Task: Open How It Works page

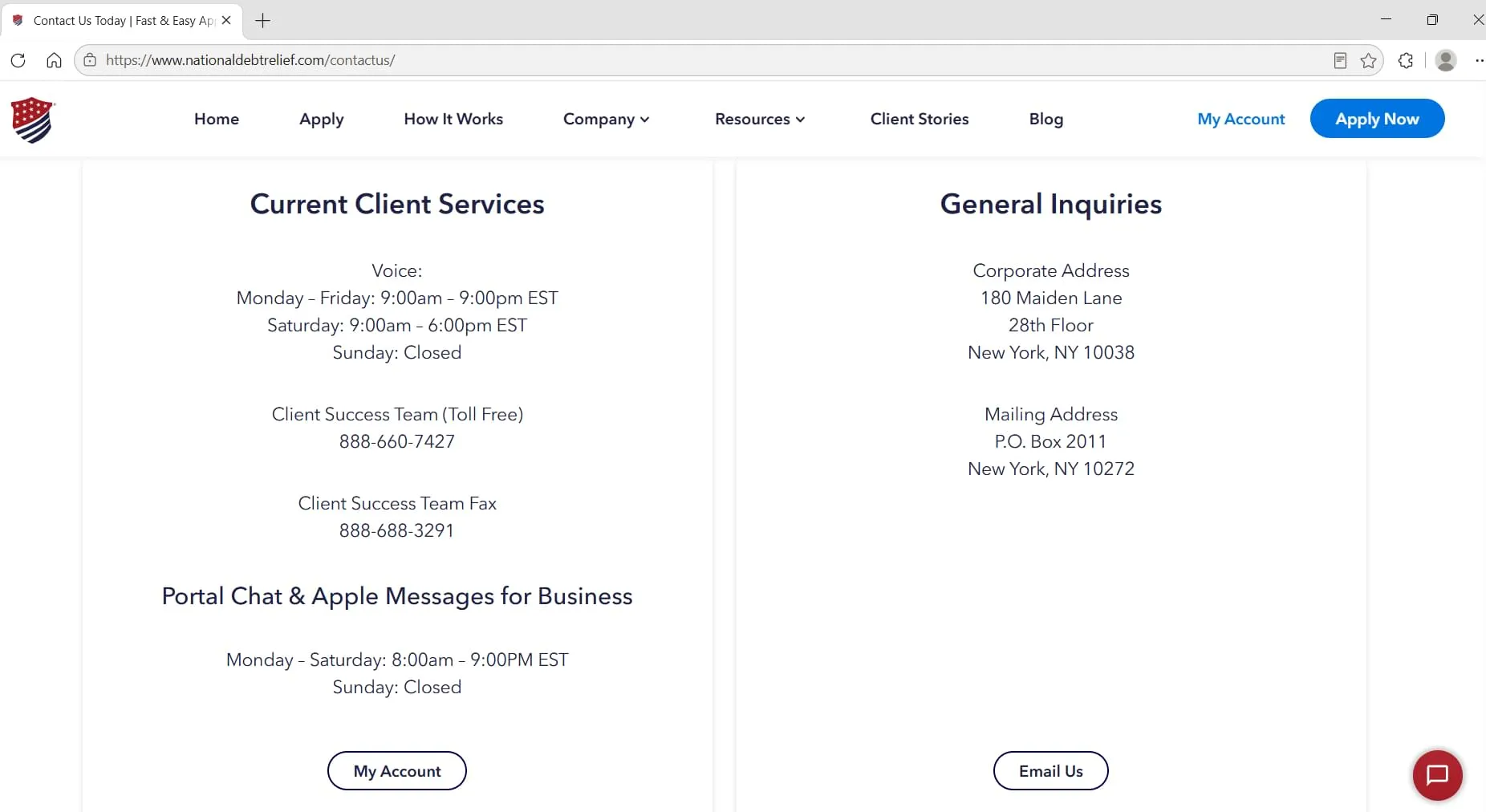Action: [x=453, y=119]
